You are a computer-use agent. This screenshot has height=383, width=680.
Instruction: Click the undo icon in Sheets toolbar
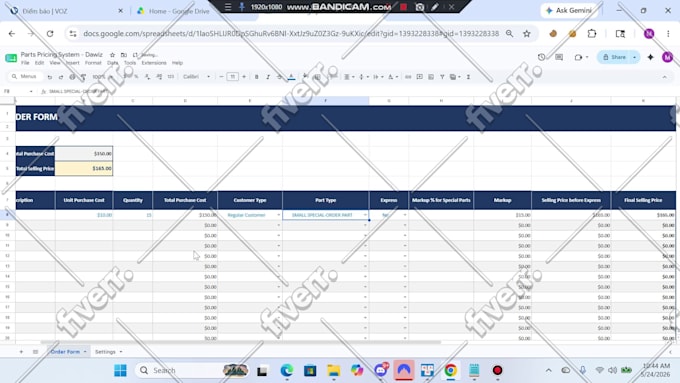[50, 77]
